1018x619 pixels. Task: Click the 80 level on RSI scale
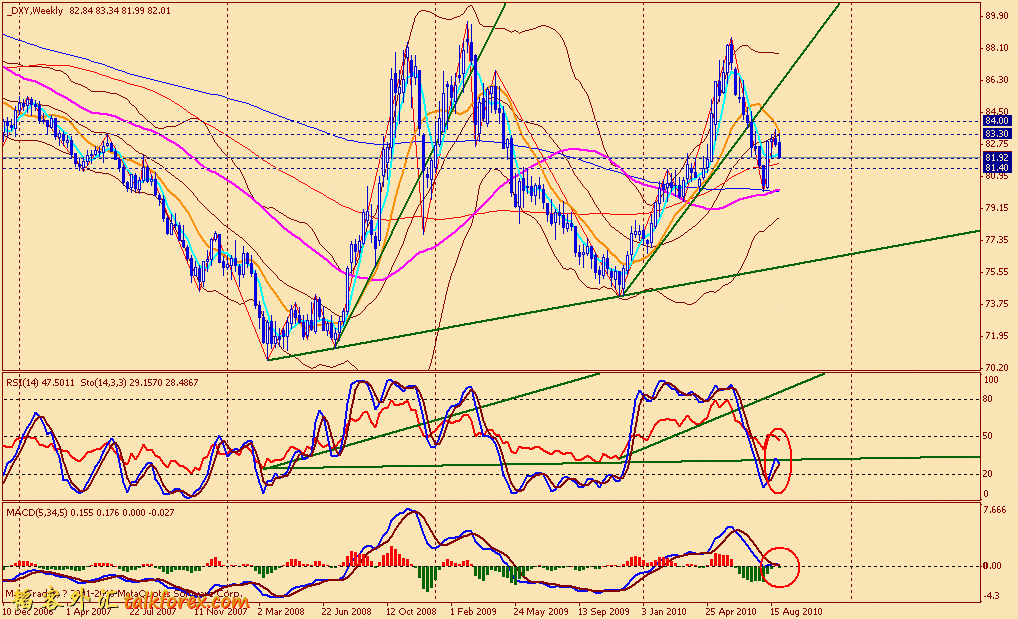coord(988,399)
